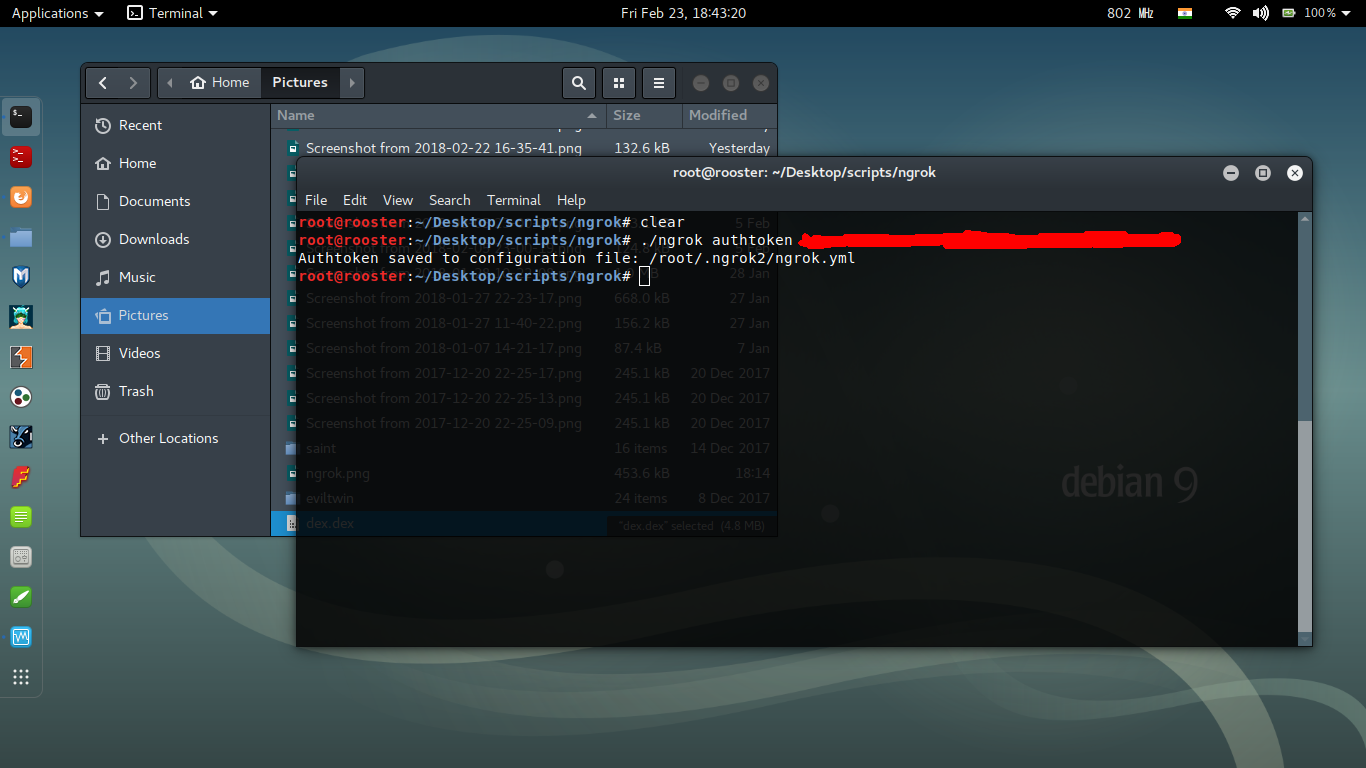Open GNOME Terminal from the dock
Image resolution: width=1366 pixels, height=768 pixels.
coord(20,117)
